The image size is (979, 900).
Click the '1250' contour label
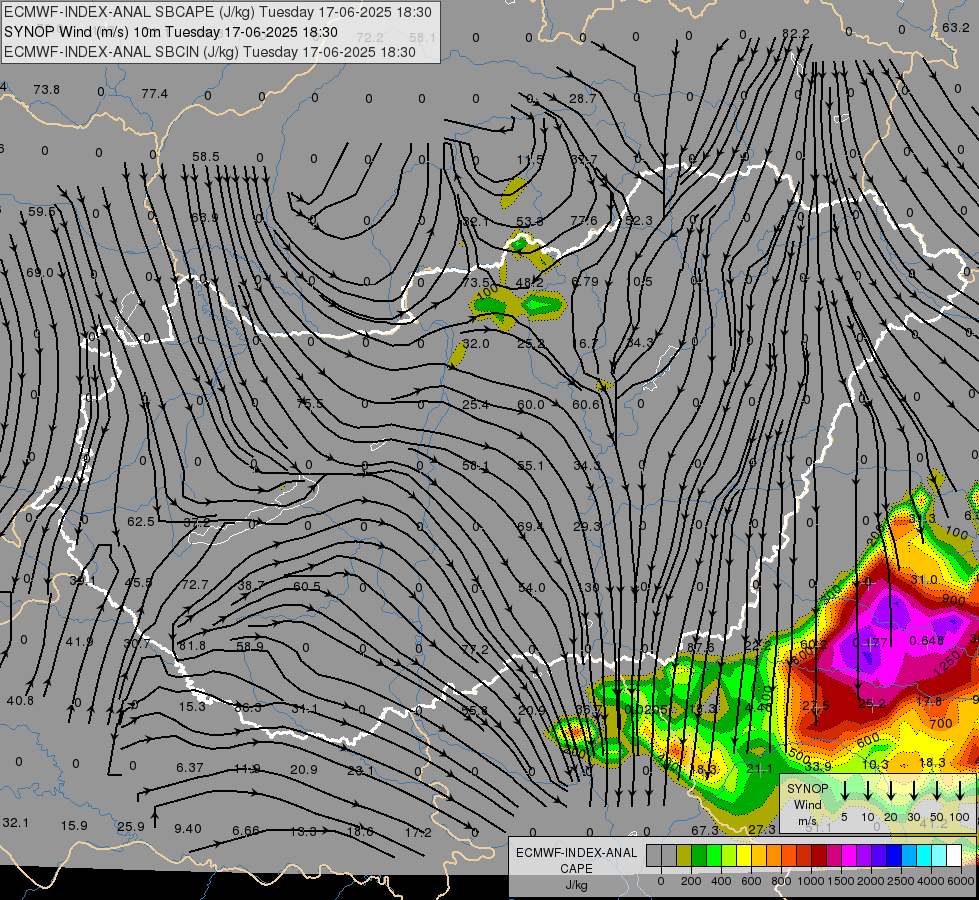(x=948, y=664)
